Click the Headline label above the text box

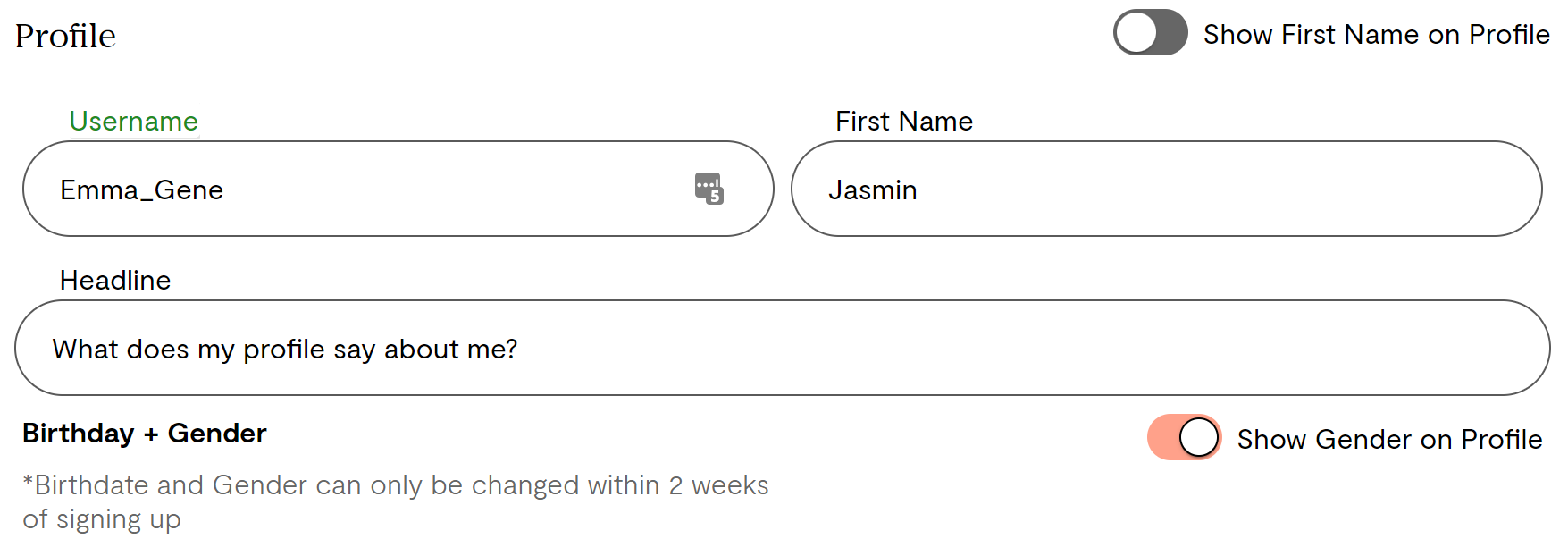114,280
